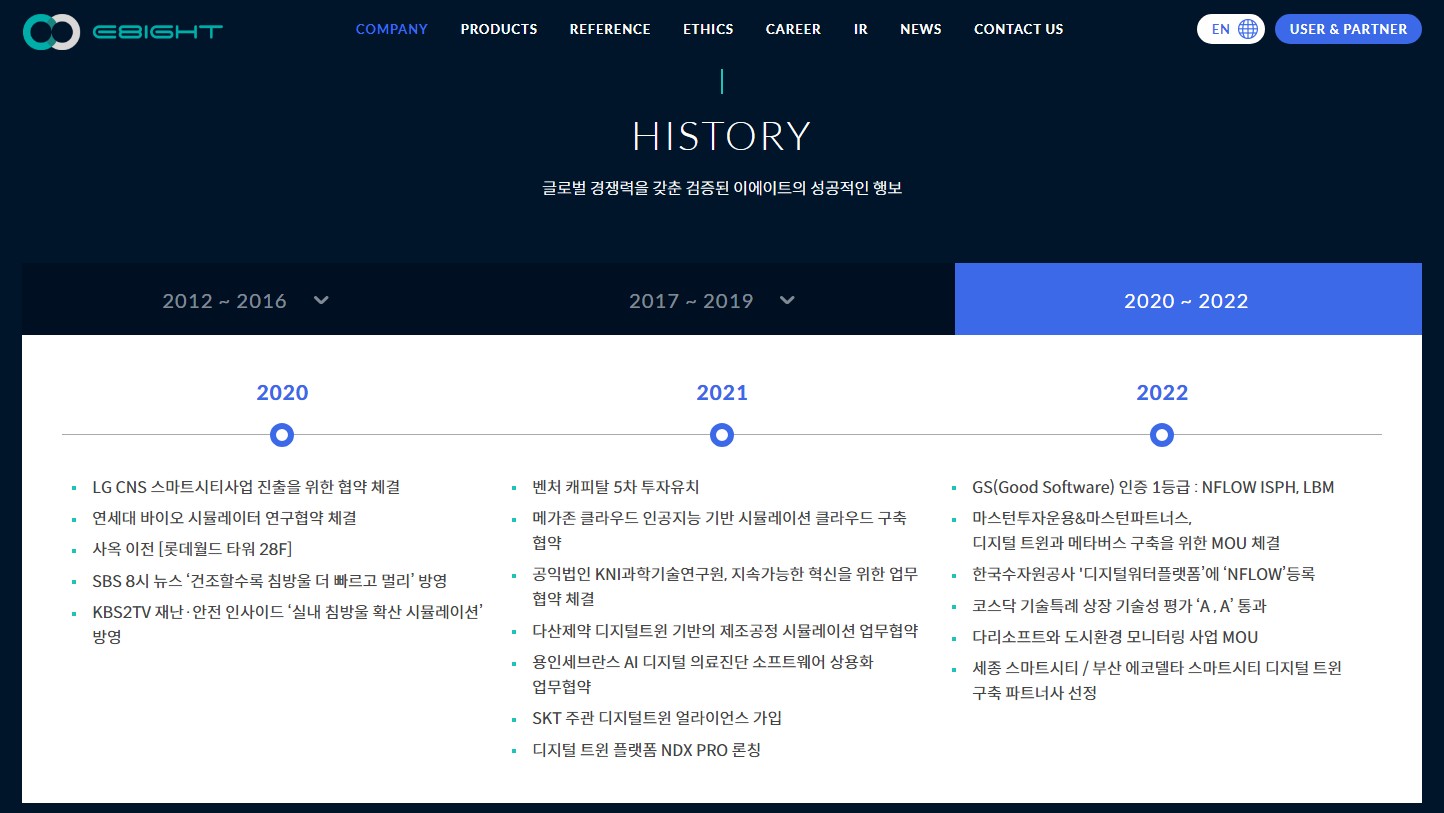1444x813 pixels.
Task: Open the IR menu item
Action: pyautogui.click(x=861, y=29)
